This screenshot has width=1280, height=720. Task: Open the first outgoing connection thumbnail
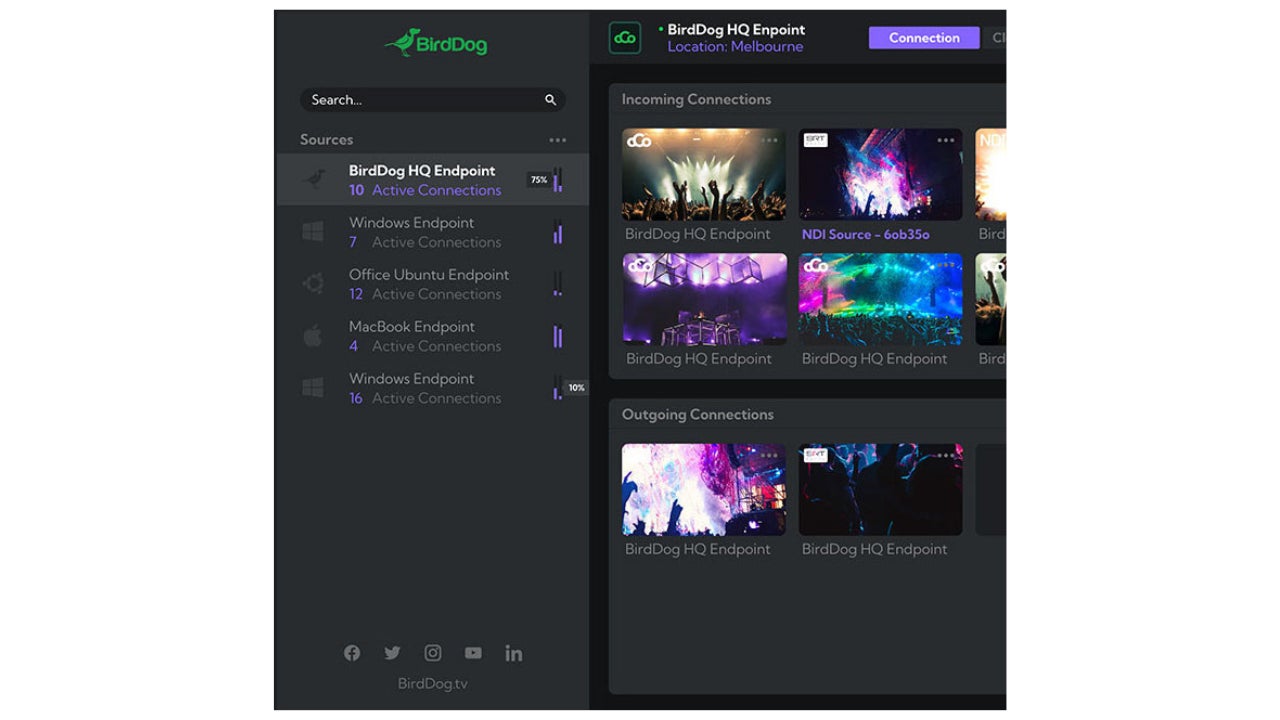tap(704, 490)
